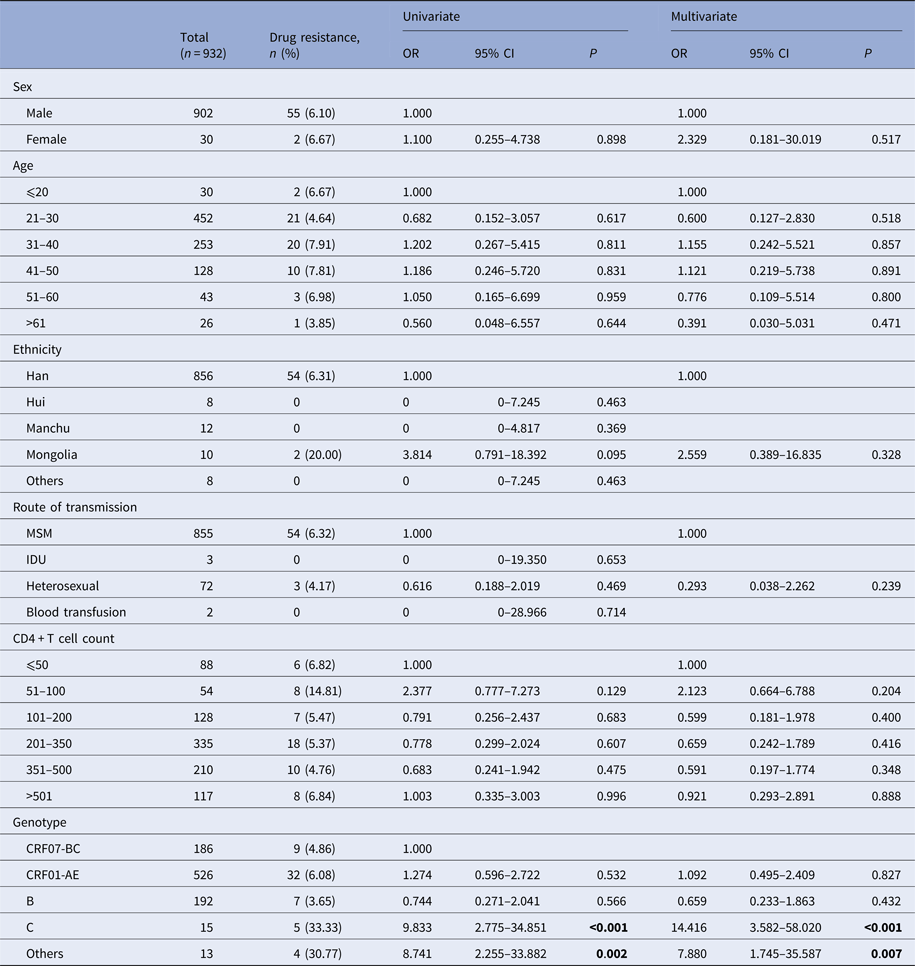Select the Han ethnicity row label
This screenshot has width=915, height=966.
[x=39, y=376]
